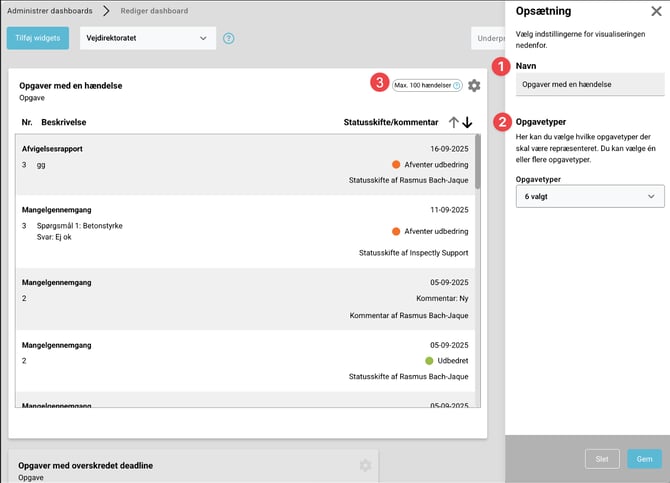Click the Slet button
Screen dimensions: 670x483
pos(602,458)
